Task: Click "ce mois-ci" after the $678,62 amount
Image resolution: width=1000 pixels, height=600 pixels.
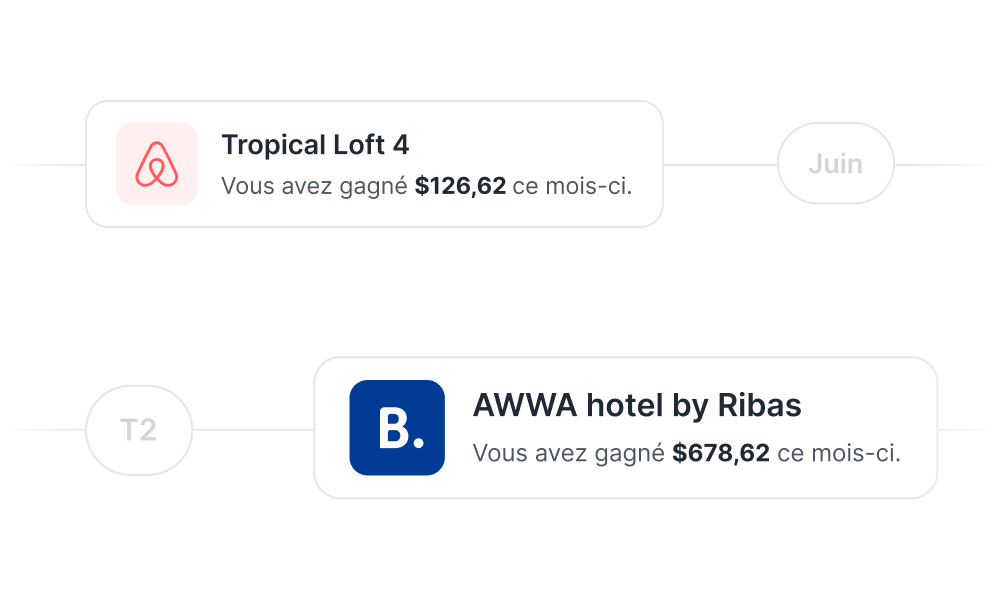Action: pyautogui.click(x=839, y=454)
